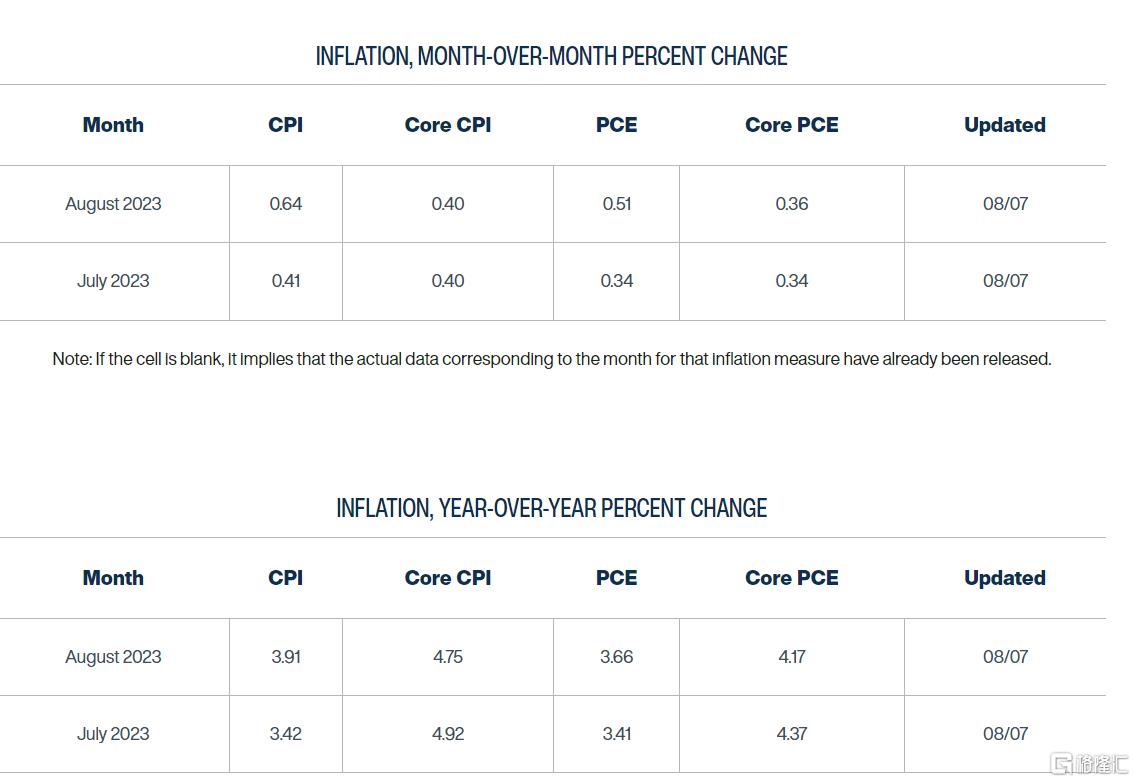Select year-over-year Core PCE value 4.17

(791, 657)
